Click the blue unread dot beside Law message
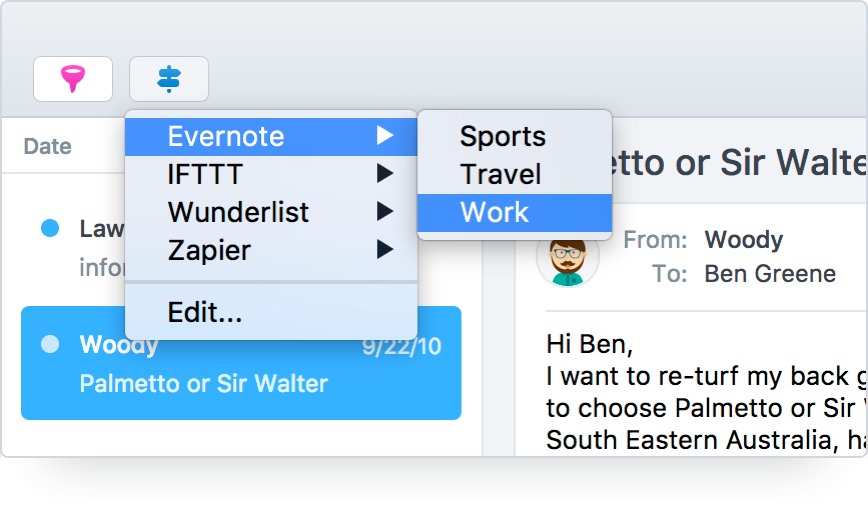Image resolution: width=868 pixels, height=510 pixels. tap(49, 229)
